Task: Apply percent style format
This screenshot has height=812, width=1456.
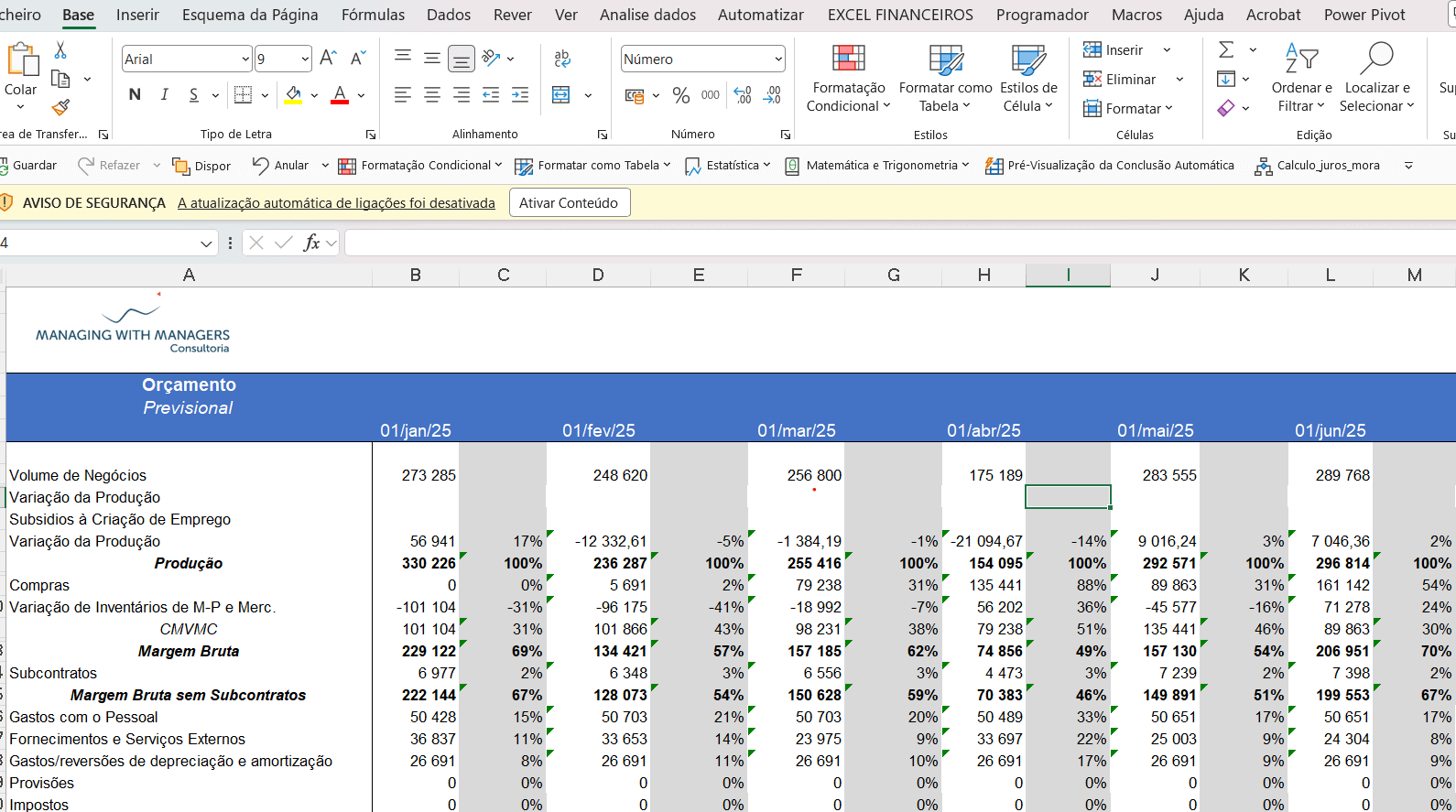Action: [x=680, y=94]
